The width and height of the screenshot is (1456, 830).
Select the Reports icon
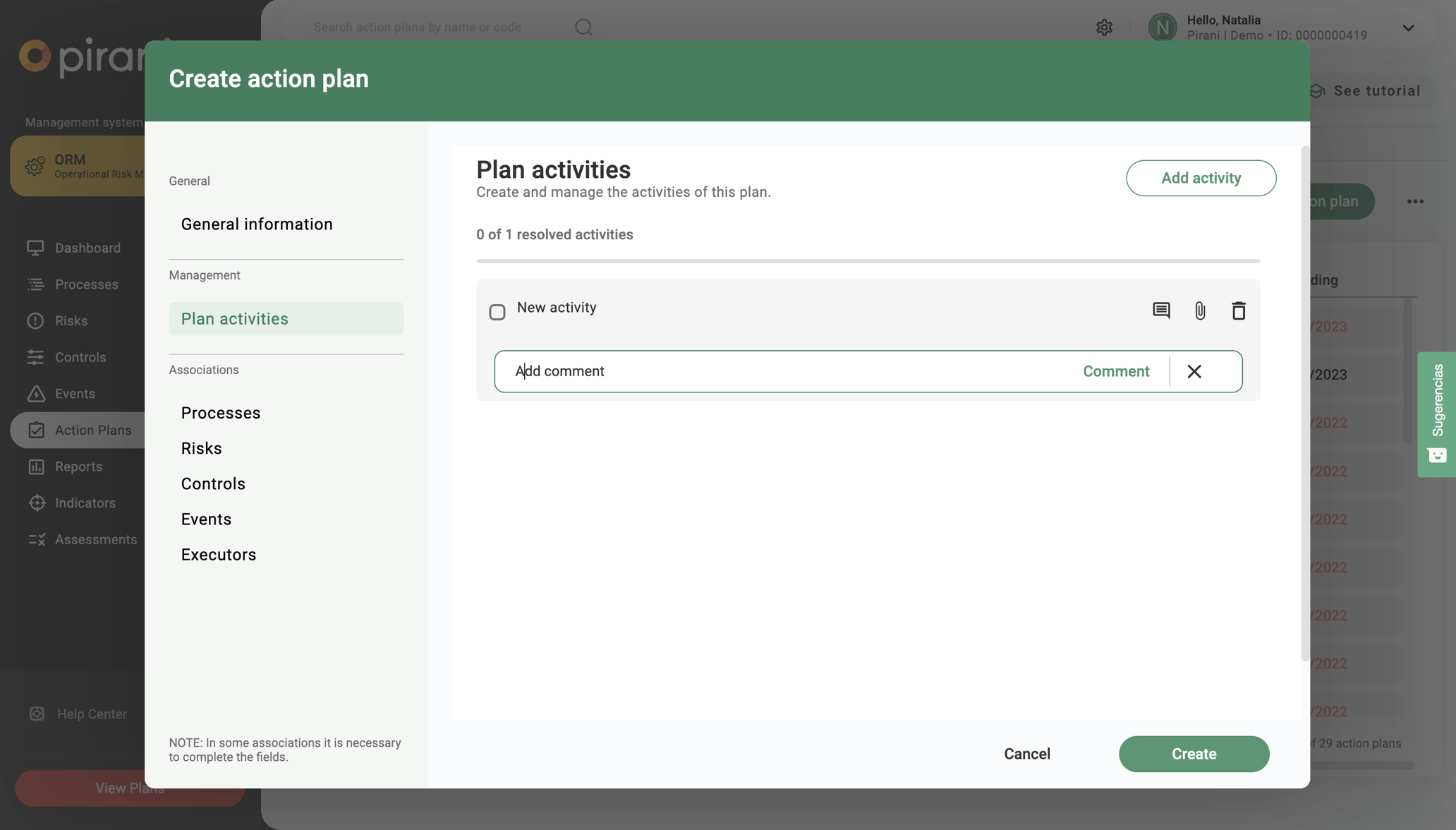pos(37,467)
